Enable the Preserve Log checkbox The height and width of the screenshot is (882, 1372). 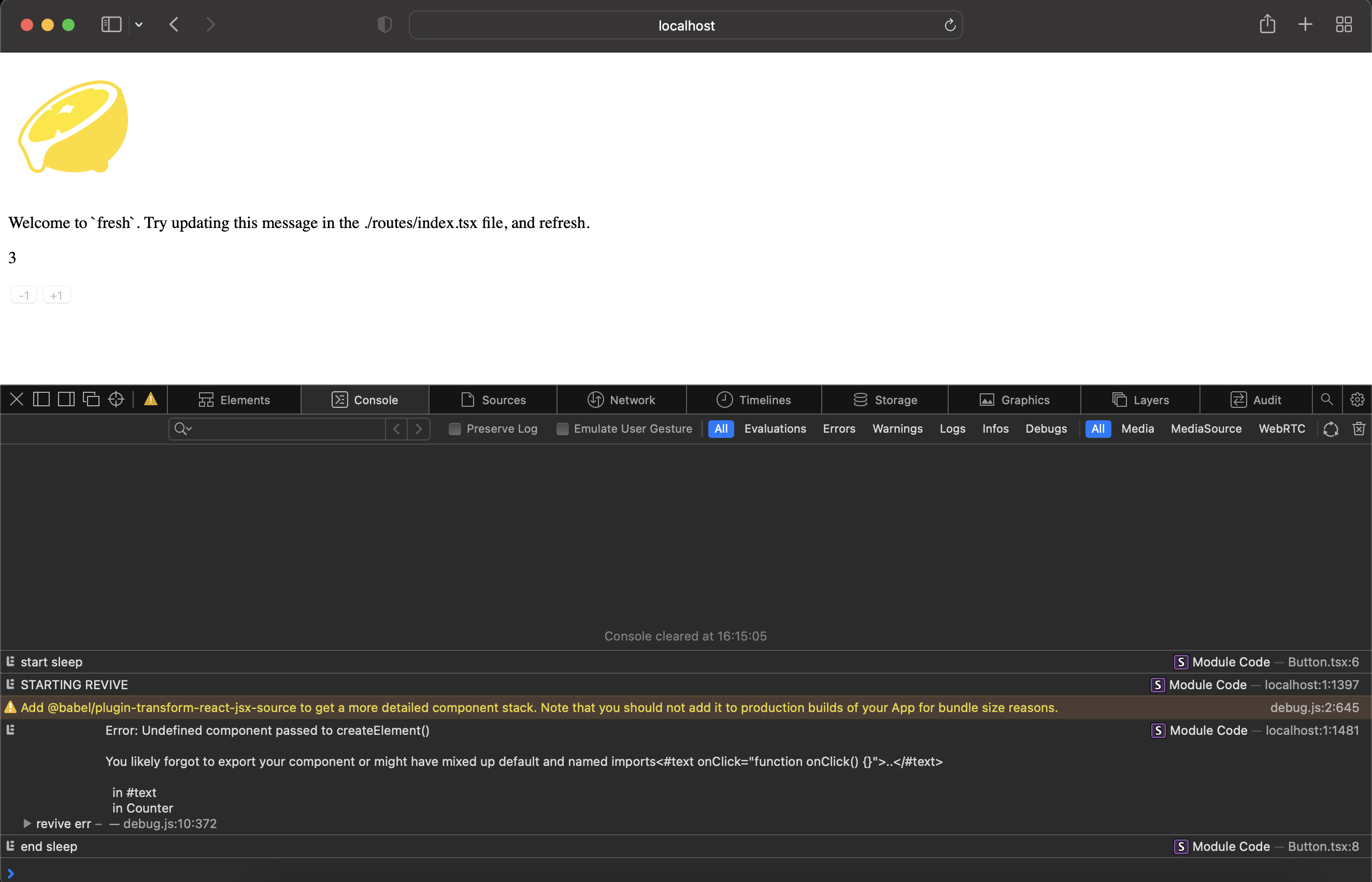(455, 429)
